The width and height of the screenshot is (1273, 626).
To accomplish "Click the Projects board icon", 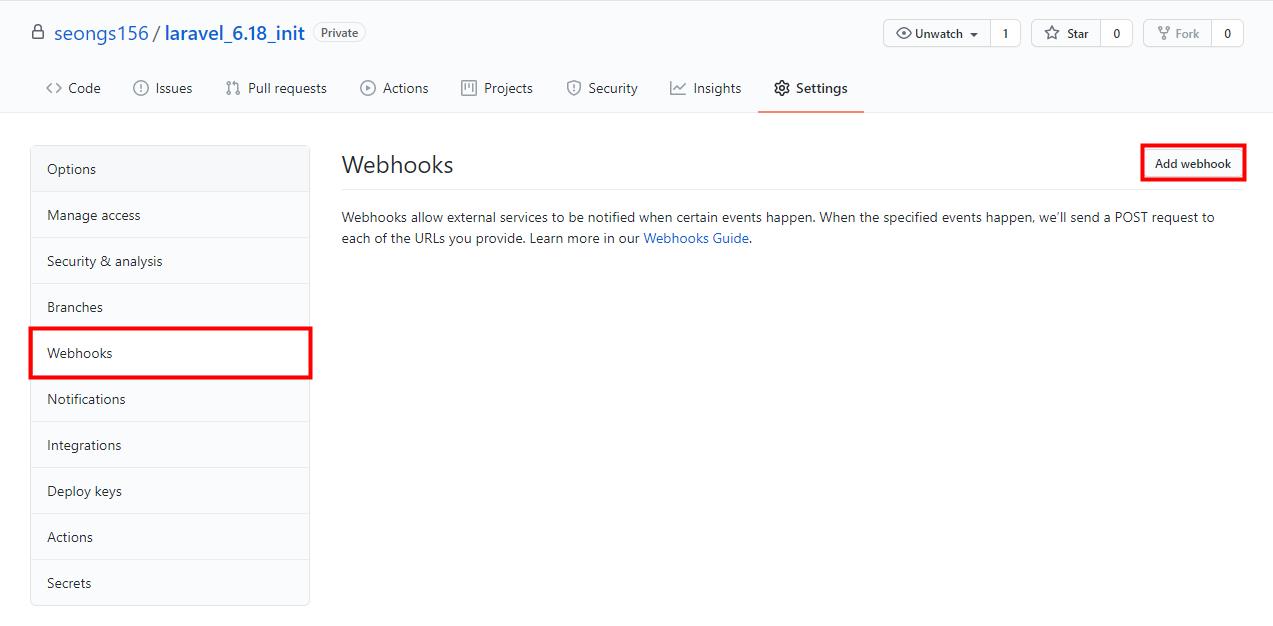I will tap(469, 88).
